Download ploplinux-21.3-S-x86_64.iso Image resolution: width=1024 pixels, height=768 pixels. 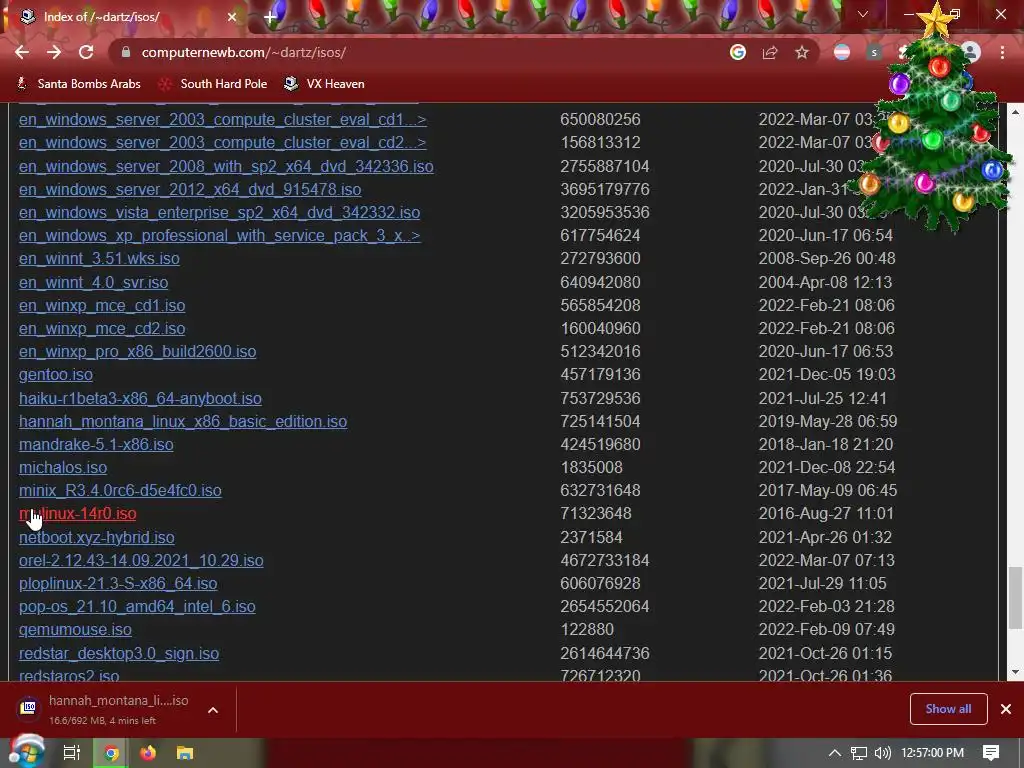coord(118,583)
